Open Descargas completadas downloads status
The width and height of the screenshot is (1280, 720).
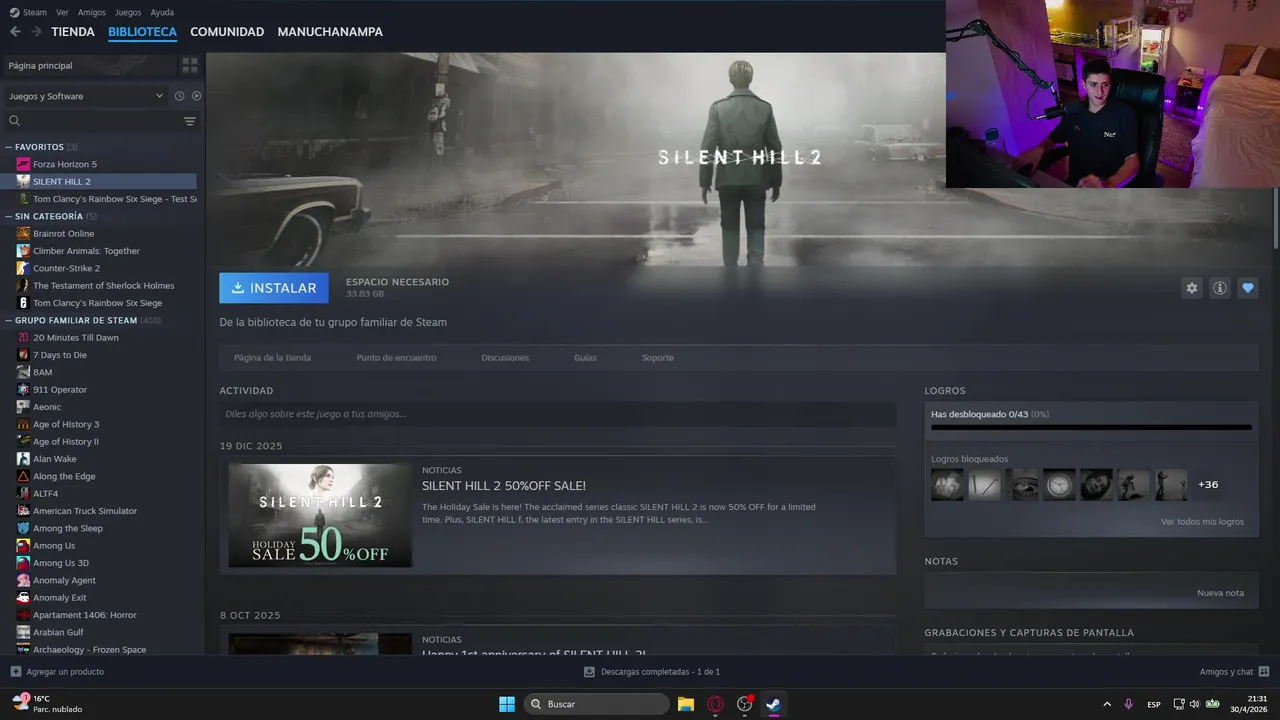coord(652,672)
